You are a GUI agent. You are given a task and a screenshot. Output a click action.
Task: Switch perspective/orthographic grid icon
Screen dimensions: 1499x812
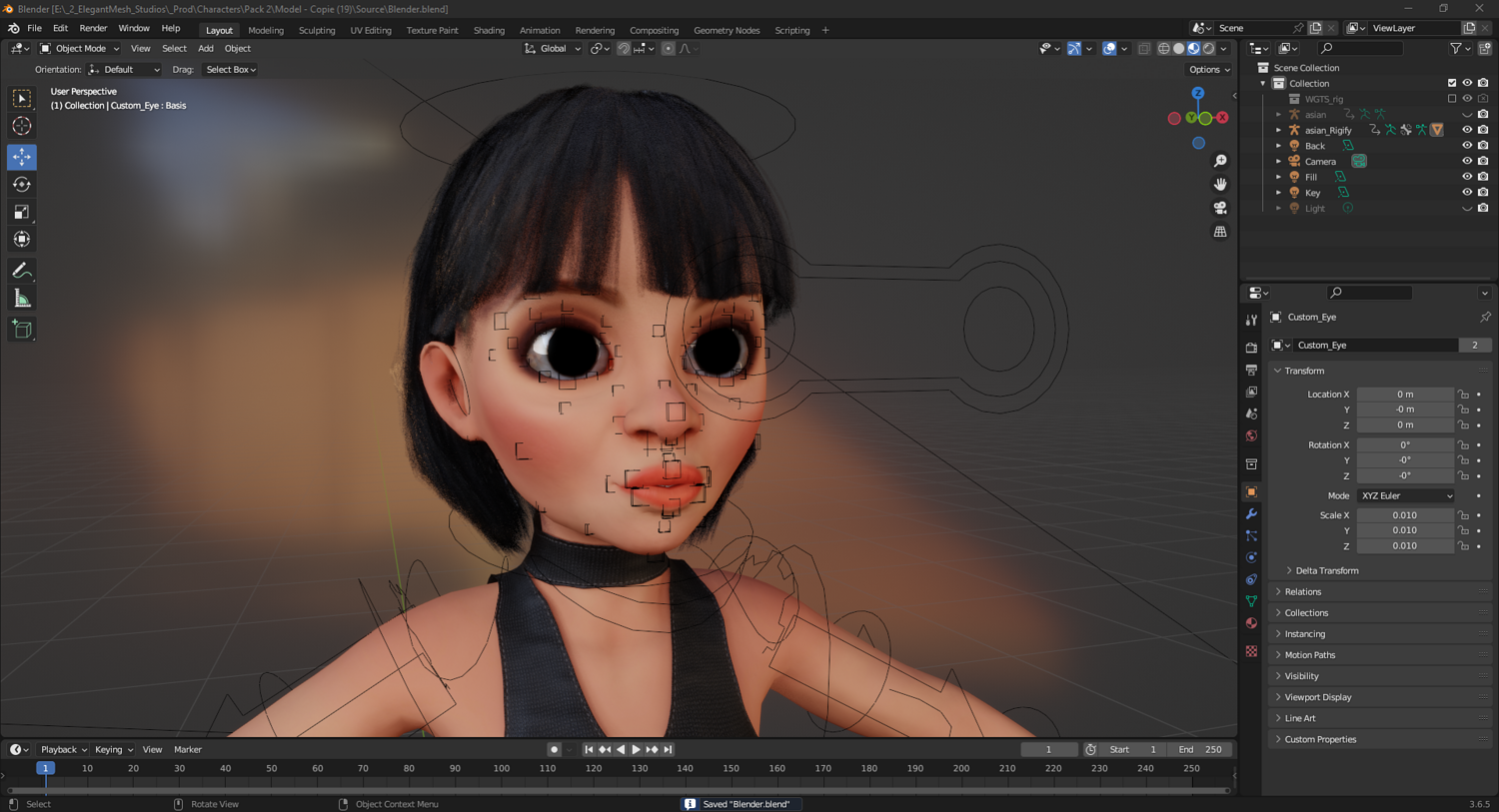click(x=1220, y=232)
